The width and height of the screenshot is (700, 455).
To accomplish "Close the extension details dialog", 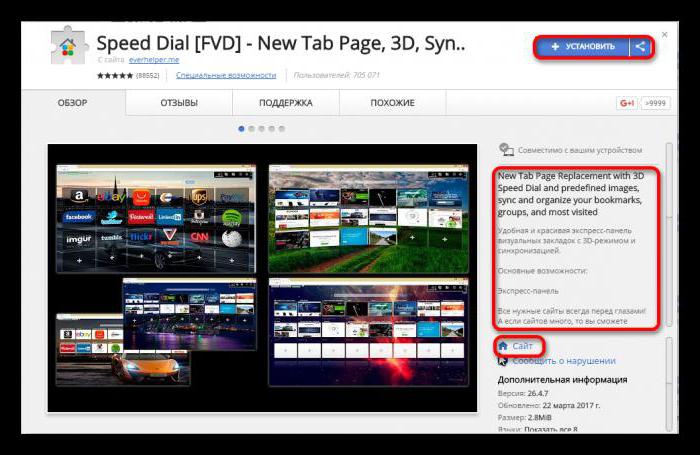I will click(665, 34).
